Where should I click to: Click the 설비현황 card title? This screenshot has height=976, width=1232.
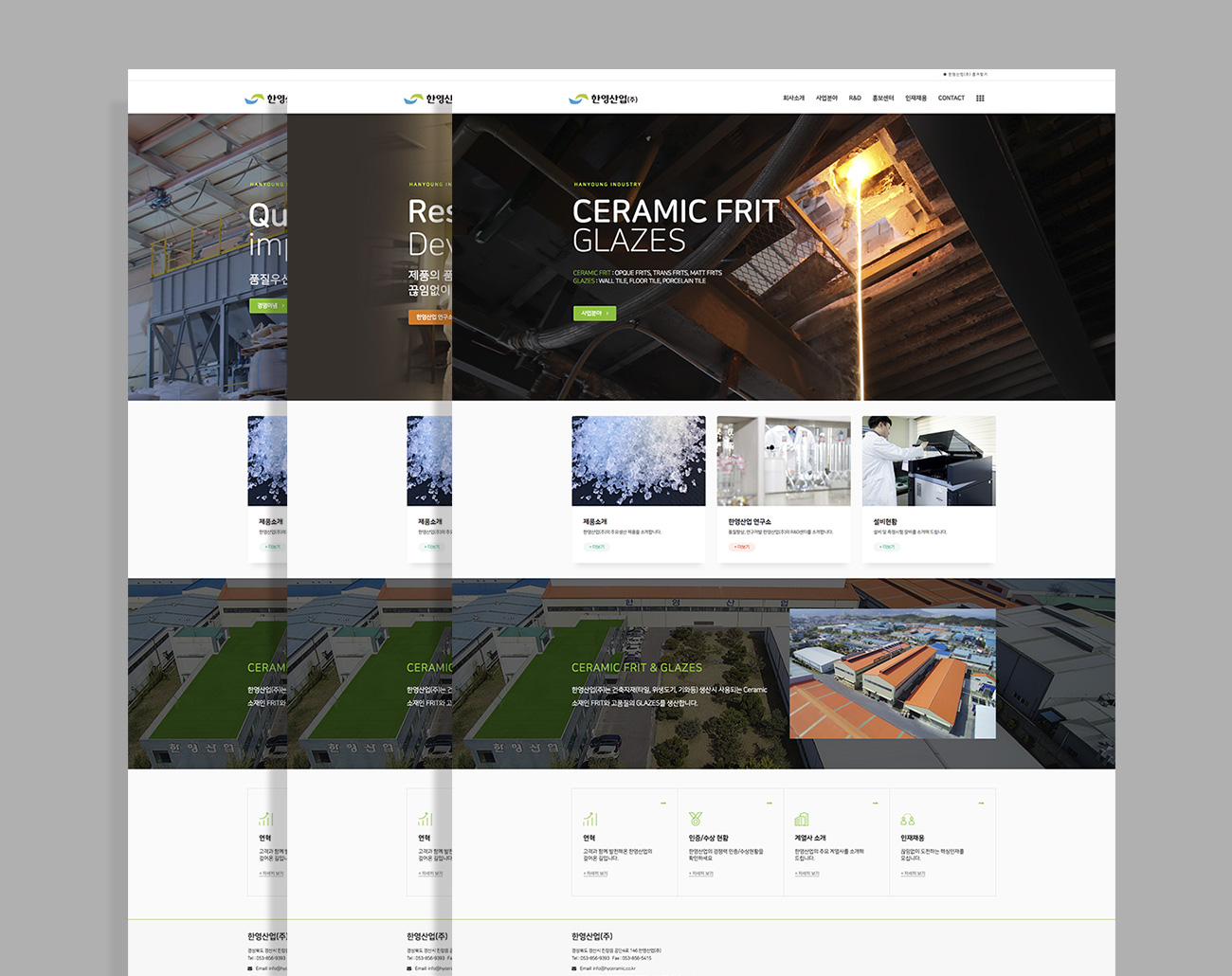pyautogui.click(x=885, y=522)
